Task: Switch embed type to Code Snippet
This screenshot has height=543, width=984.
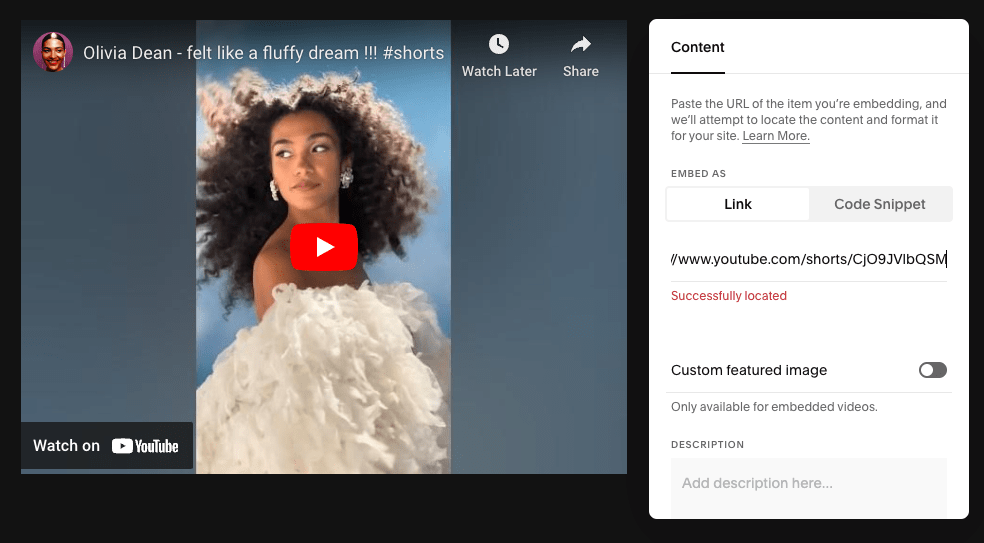Action: point(879,204)
